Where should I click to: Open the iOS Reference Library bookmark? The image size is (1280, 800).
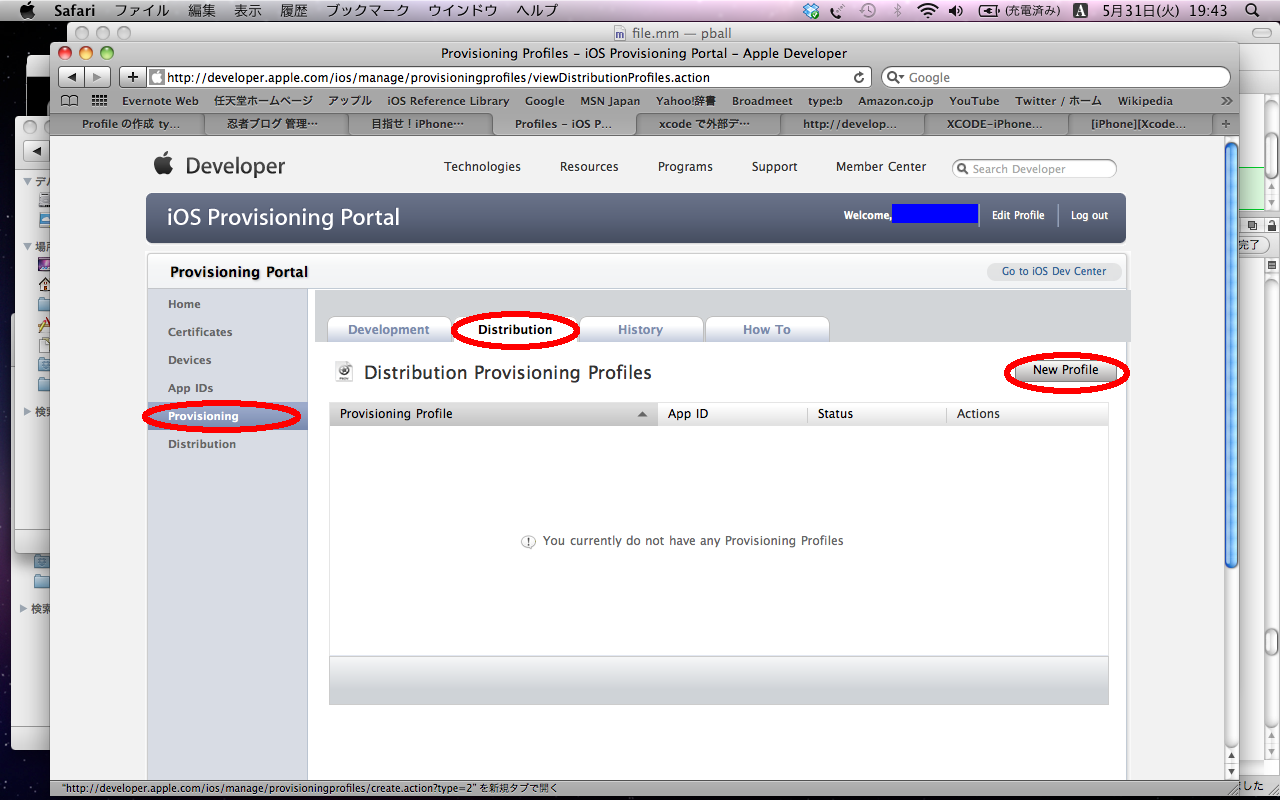pyautogui.click(x=448, y=101)
